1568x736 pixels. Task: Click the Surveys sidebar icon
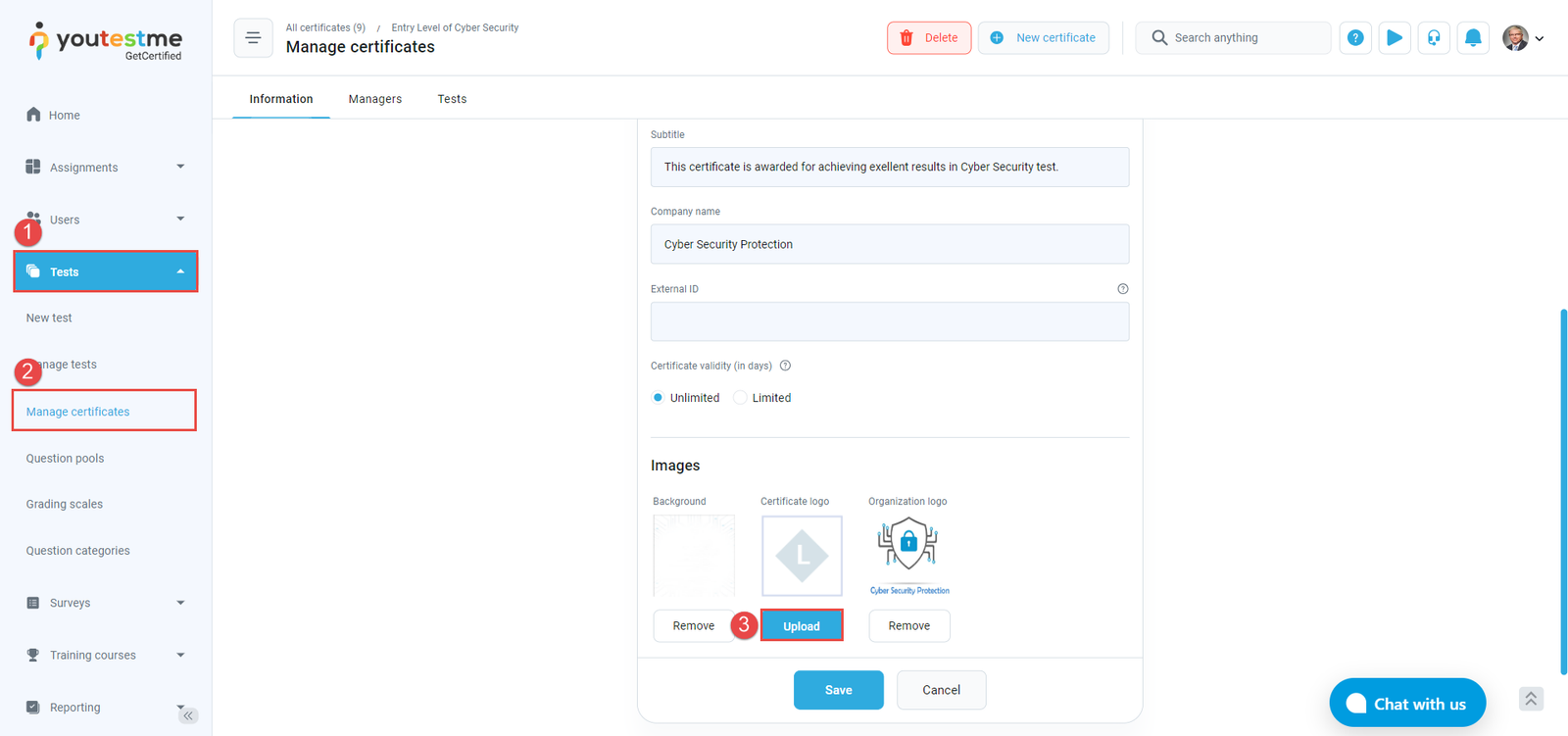33,603
